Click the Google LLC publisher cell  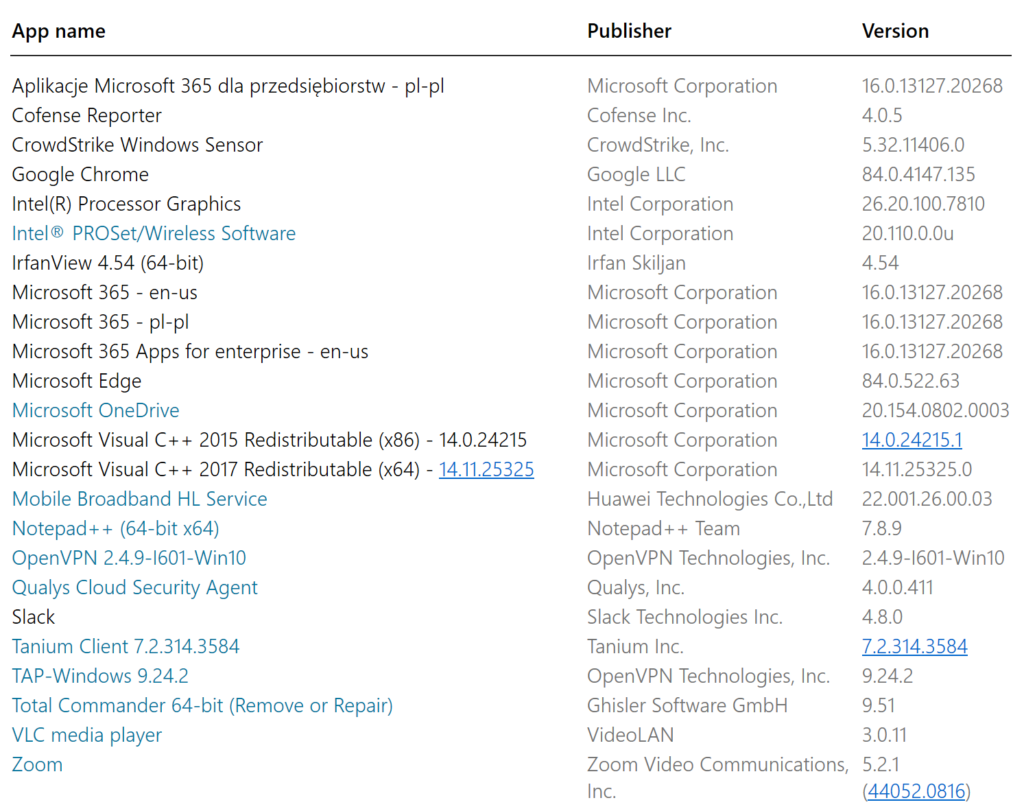(x=636, y=174)
